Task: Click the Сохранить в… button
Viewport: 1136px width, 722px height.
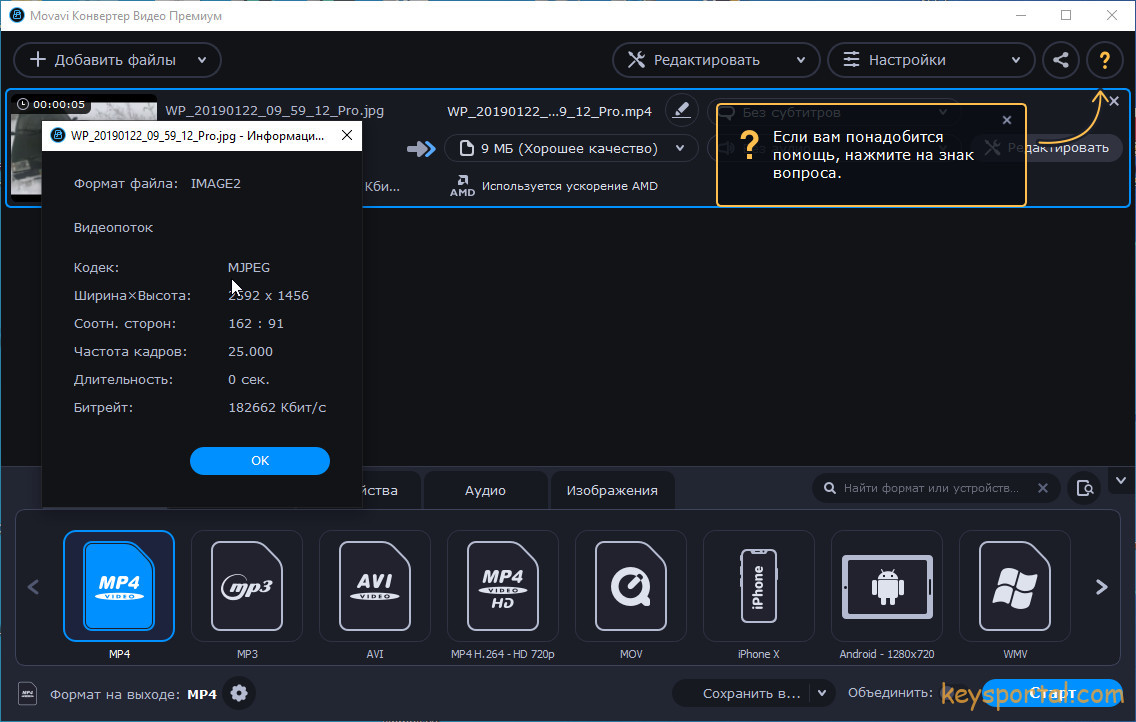Action: [x=751, y=693]
